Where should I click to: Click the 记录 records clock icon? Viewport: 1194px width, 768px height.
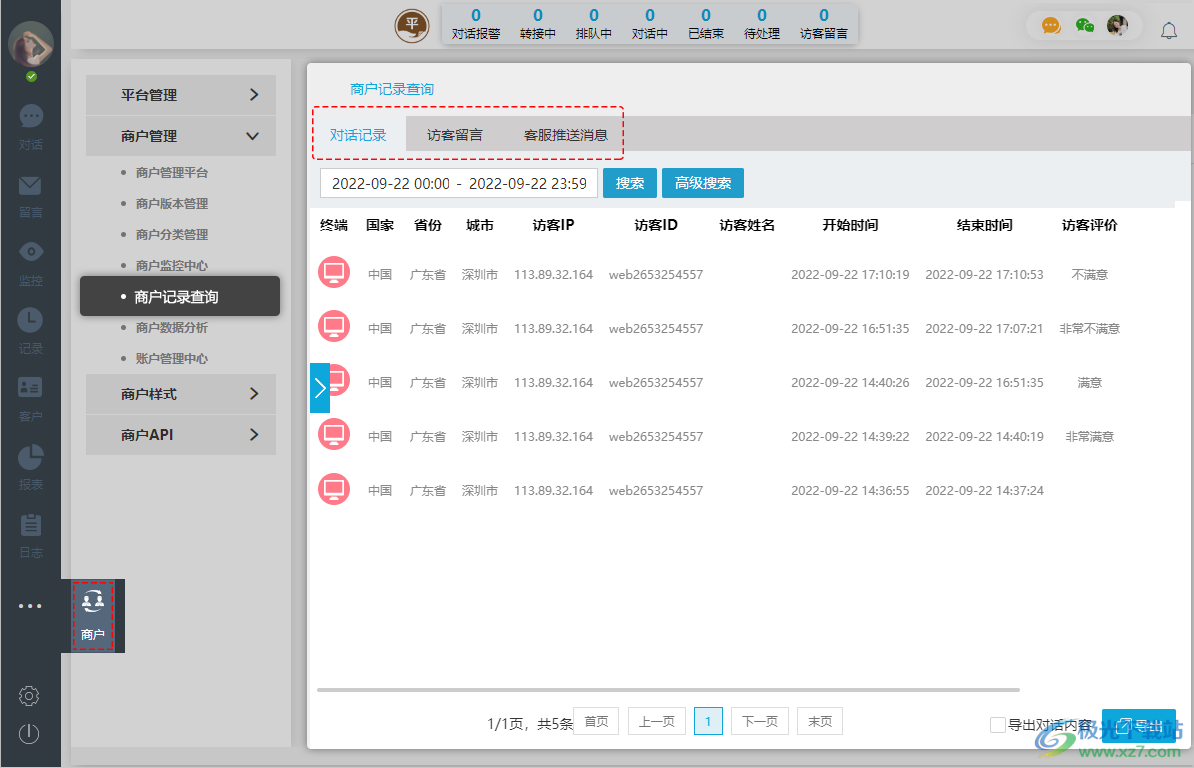tap(31, 320)
